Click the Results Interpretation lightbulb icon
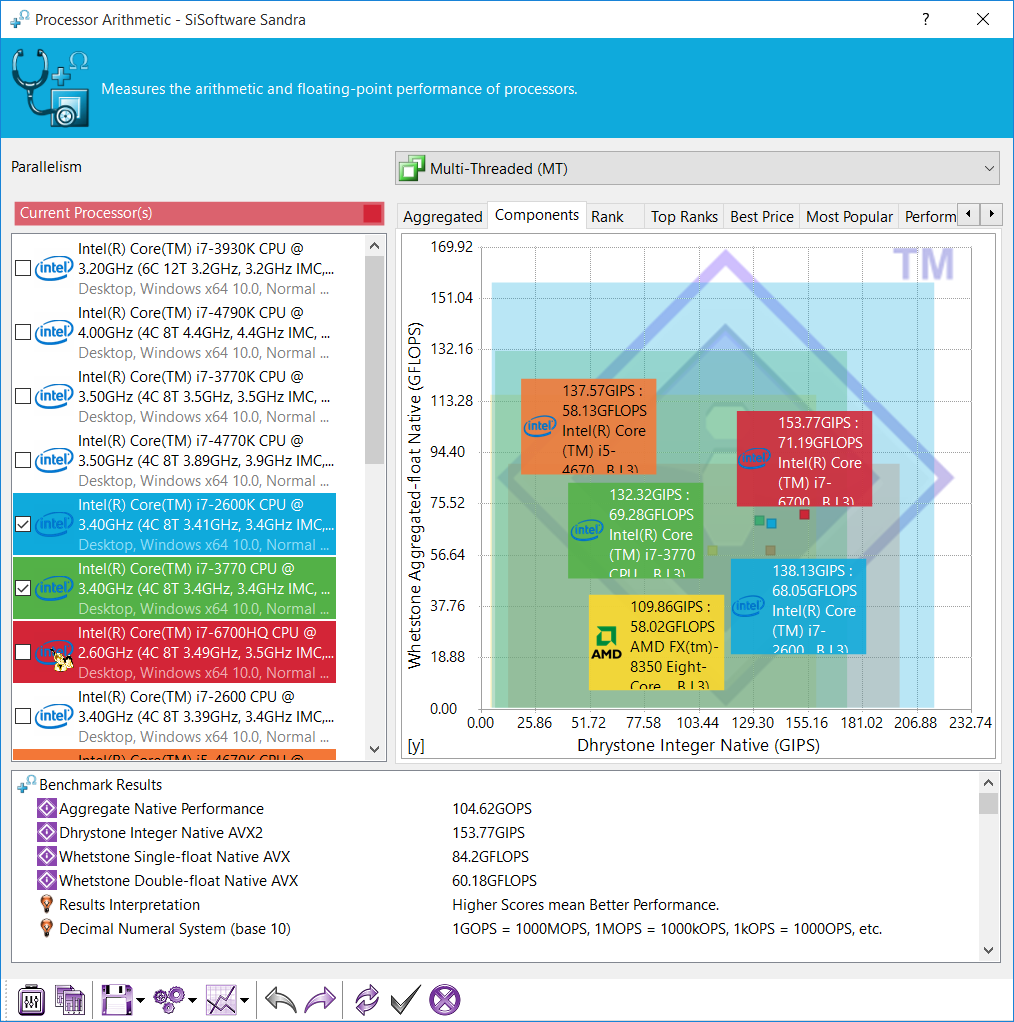This screenshot has width=1014, height=1022. [x=46, y=904]
